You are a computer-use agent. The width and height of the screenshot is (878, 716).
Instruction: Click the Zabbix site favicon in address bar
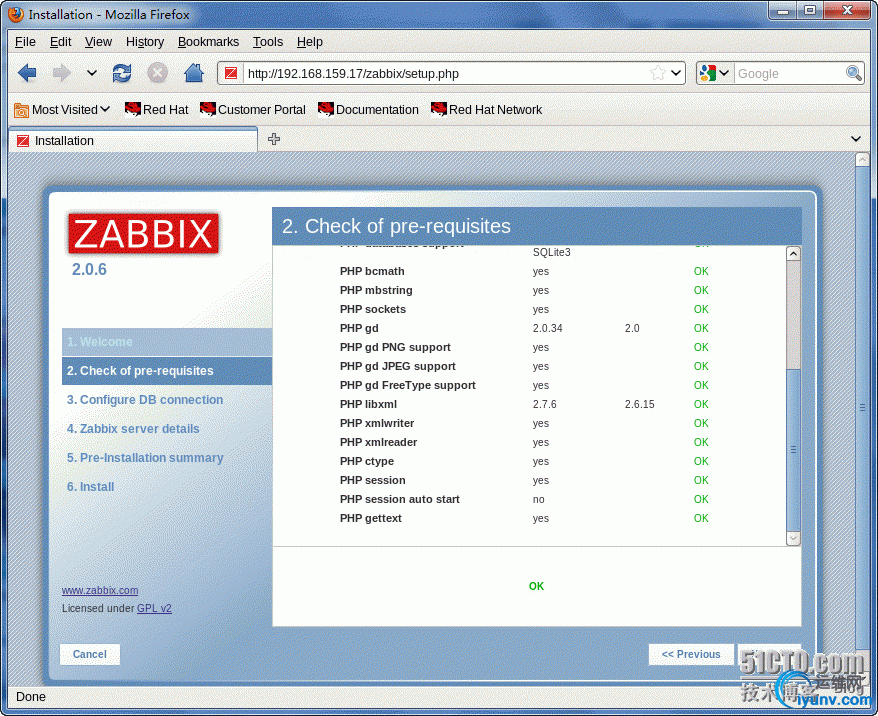click(231, 73)
